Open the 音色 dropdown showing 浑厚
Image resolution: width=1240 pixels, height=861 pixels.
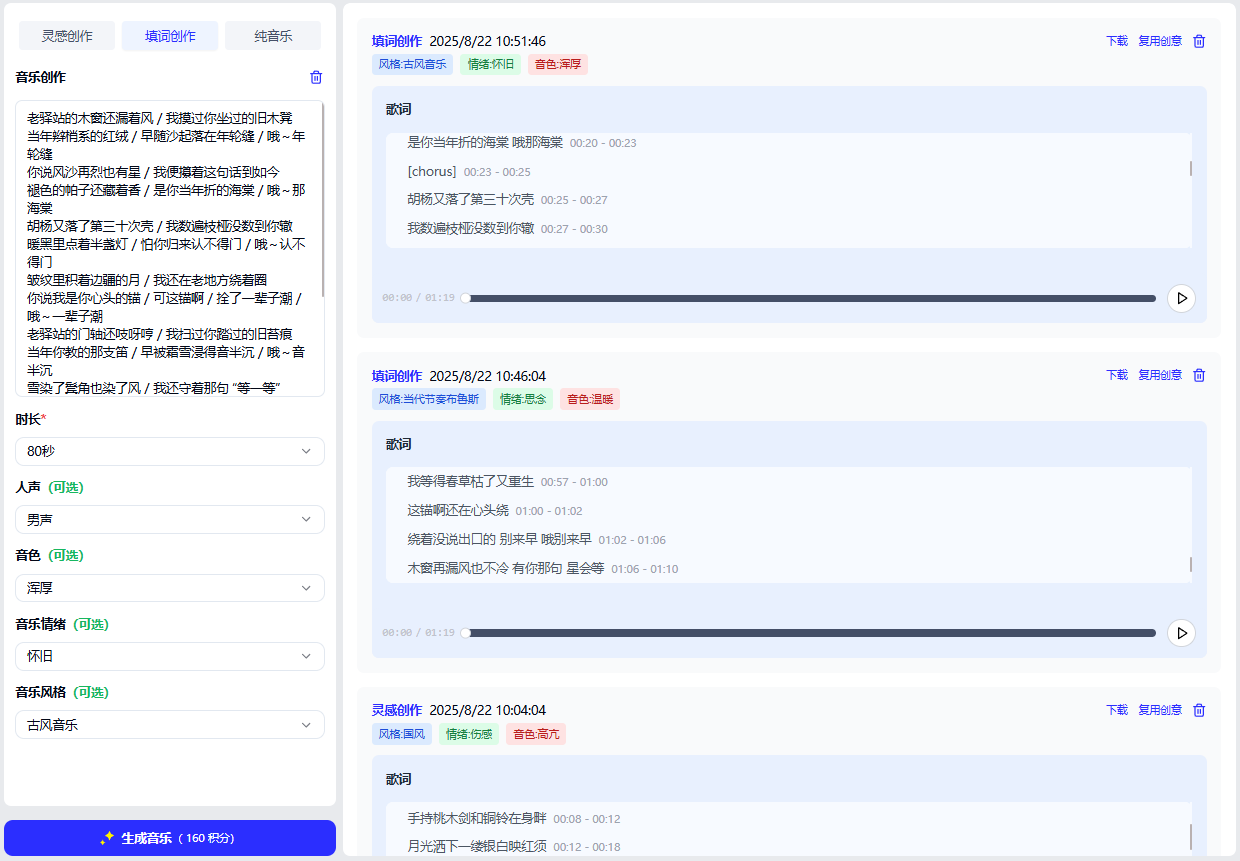point(170,588)
